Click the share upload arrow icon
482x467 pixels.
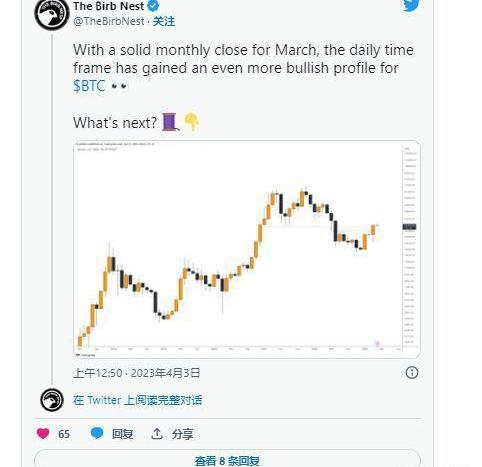(157, 433)
